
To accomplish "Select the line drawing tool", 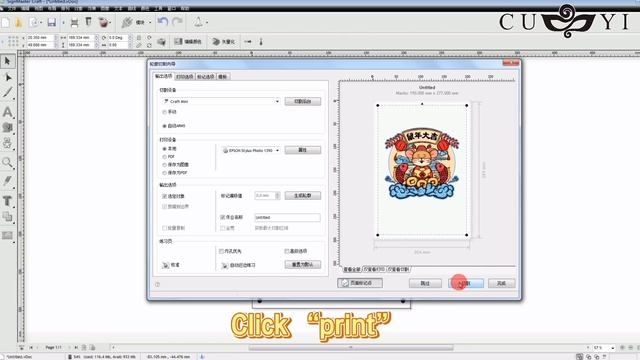I will [7, 93].
